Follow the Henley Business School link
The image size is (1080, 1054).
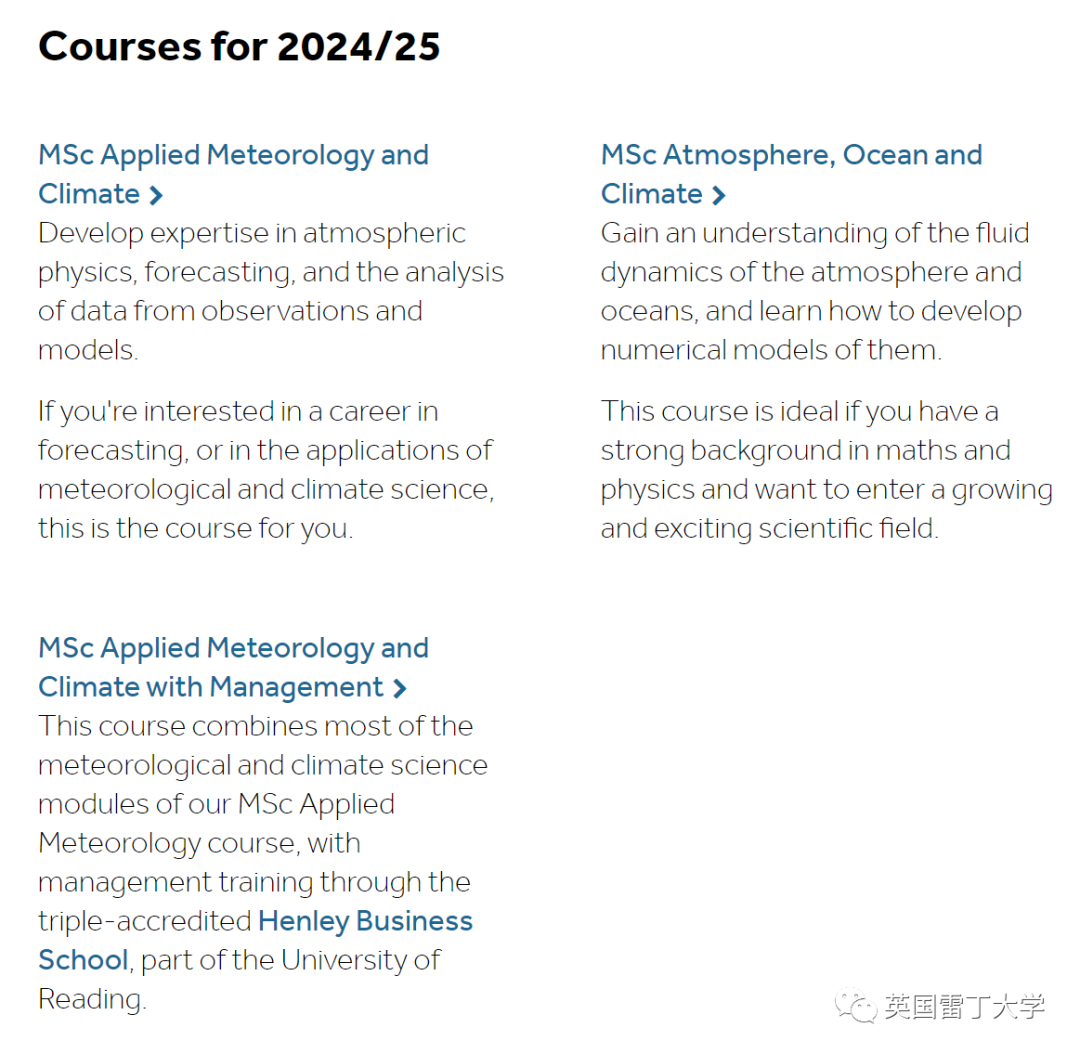[365, 921]
